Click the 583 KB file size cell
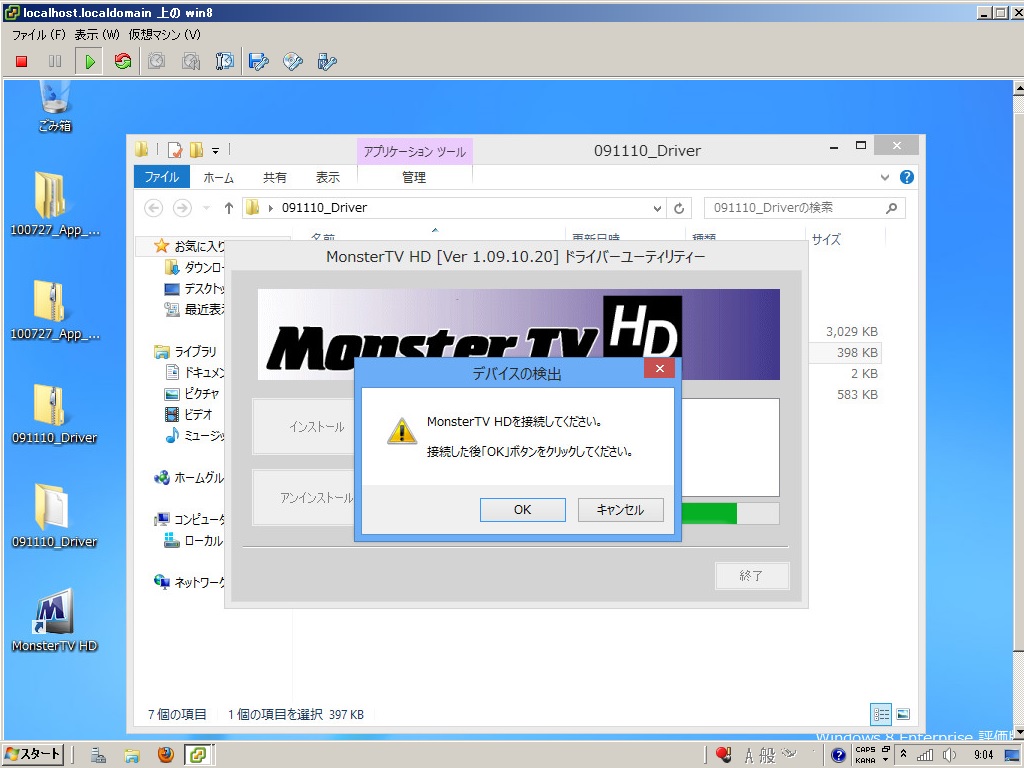This screenshot has width=1024, height=768. 857,394
